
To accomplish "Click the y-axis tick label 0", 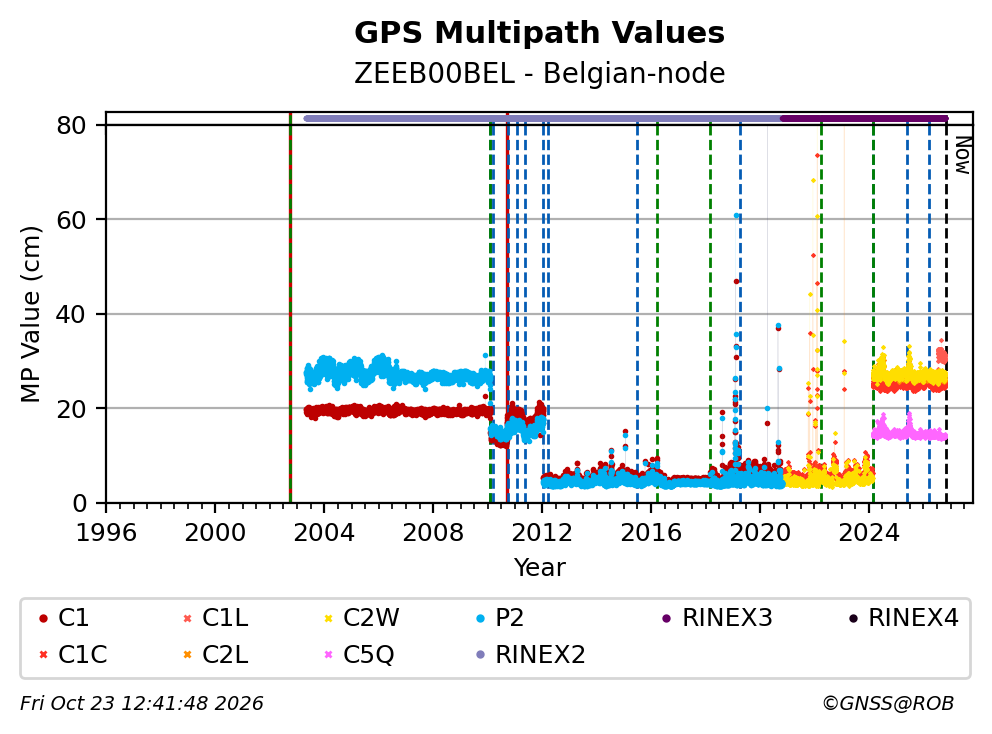I will [x=80, y=503].
